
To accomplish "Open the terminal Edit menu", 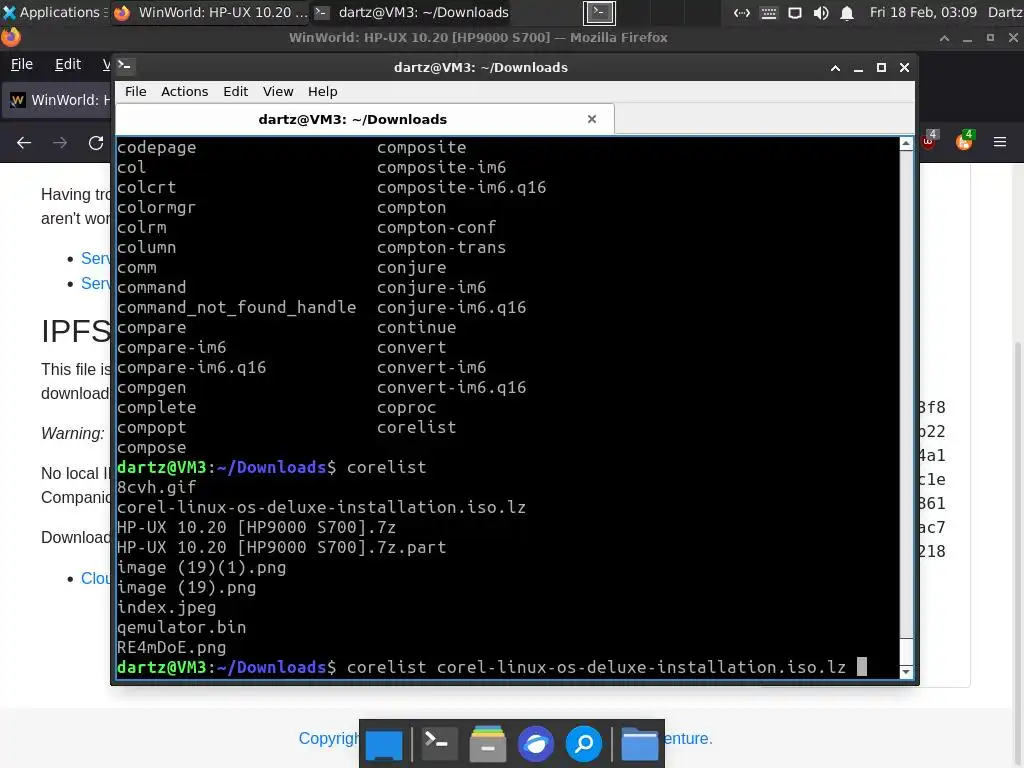I will pos(235,91).
